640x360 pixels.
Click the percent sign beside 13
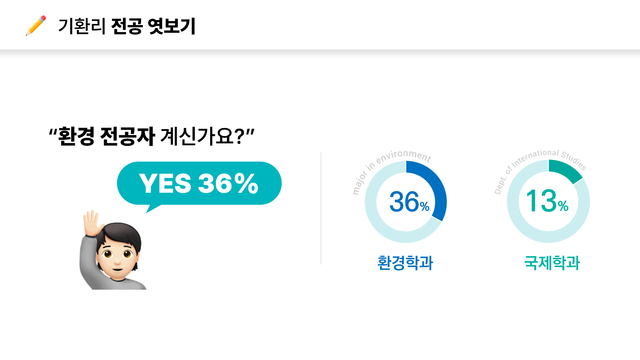click(x=563, y=206)
